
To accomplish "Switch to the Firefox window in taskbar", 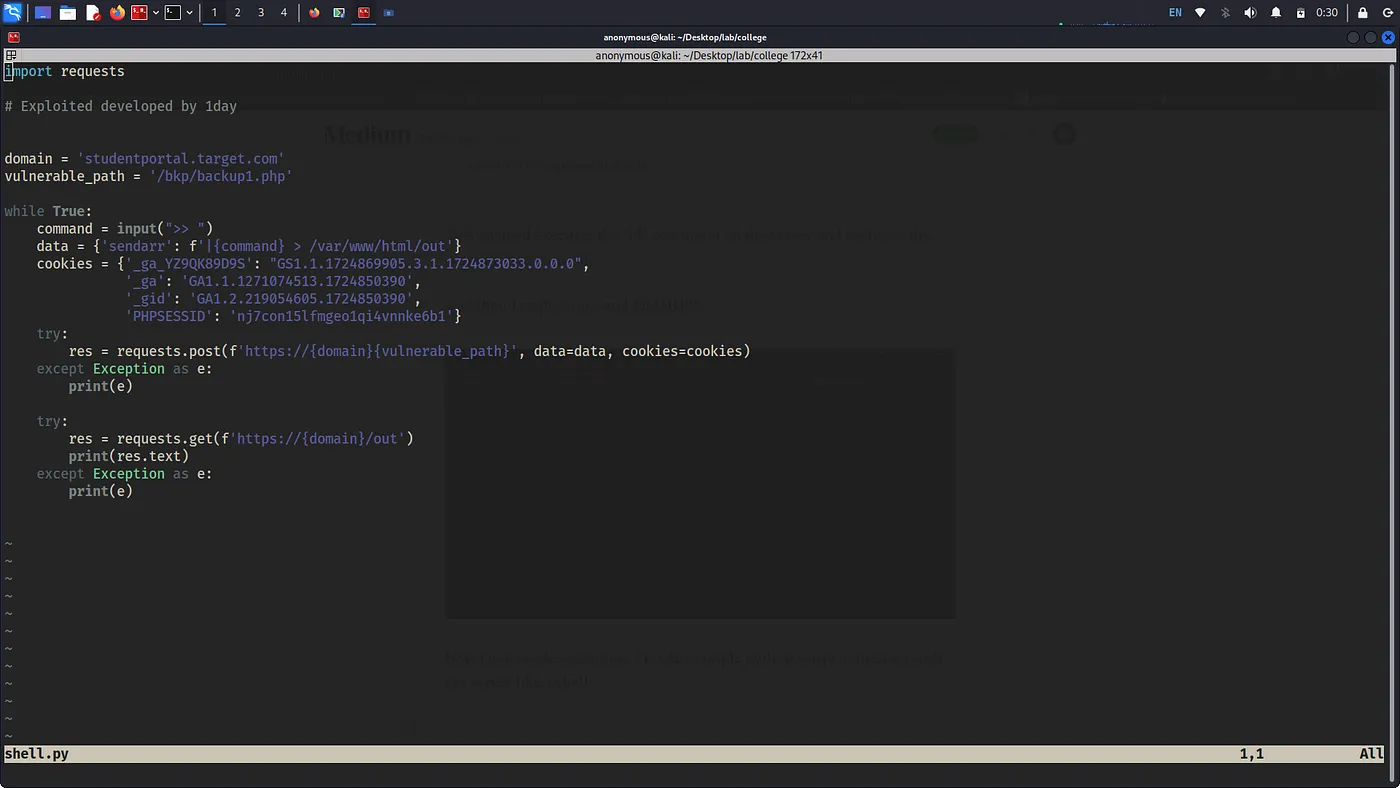I will (314, 13).
